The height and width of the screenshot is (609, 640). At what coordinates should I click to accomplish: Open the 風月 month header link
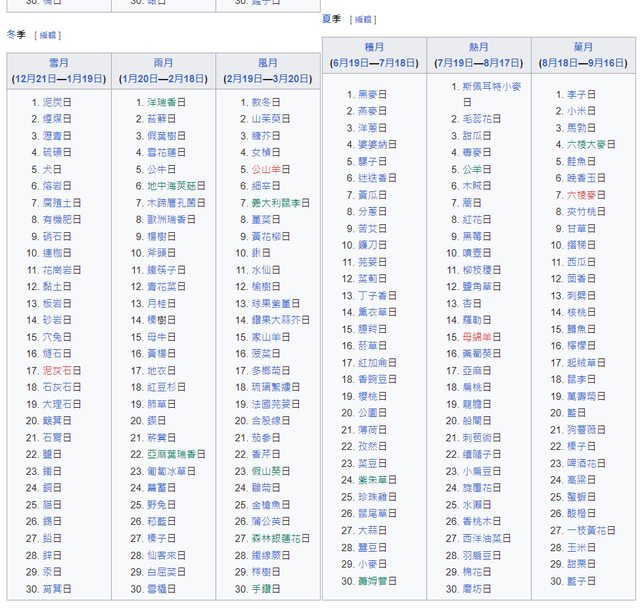click(267, 62)
